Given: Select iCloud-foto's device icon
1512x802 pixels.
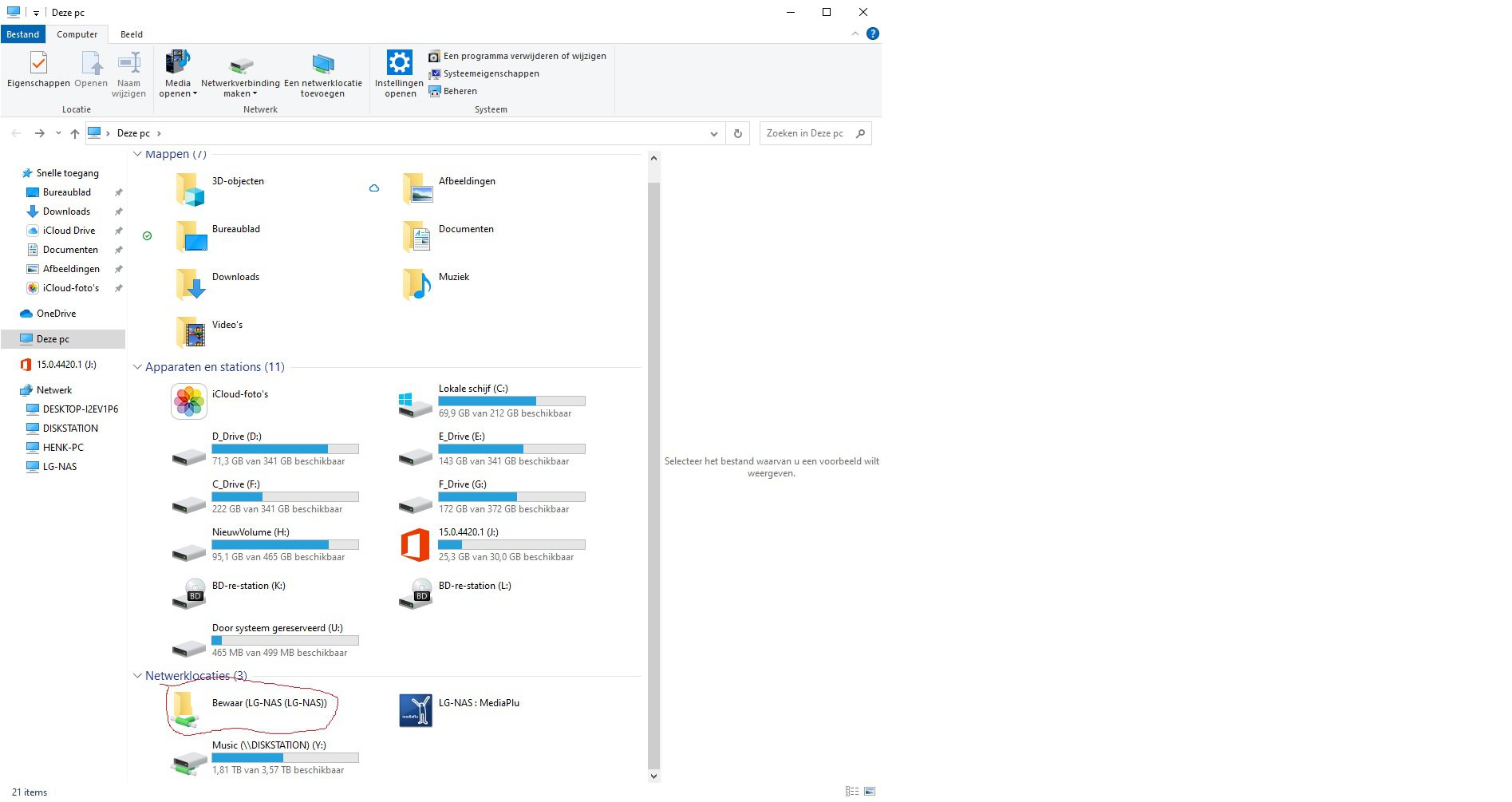Looking at the screenshot, I should [x=189, y=401].
